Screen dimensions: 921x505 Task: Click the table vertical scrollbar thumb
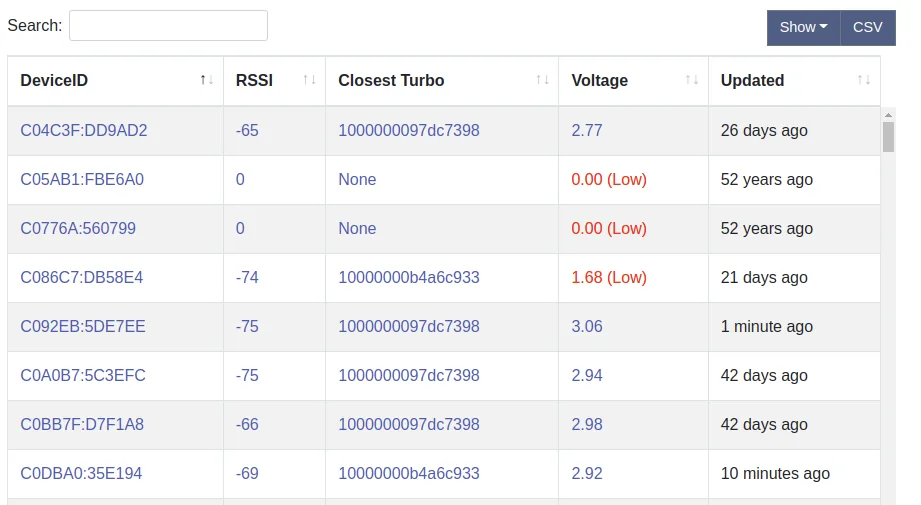888,137
